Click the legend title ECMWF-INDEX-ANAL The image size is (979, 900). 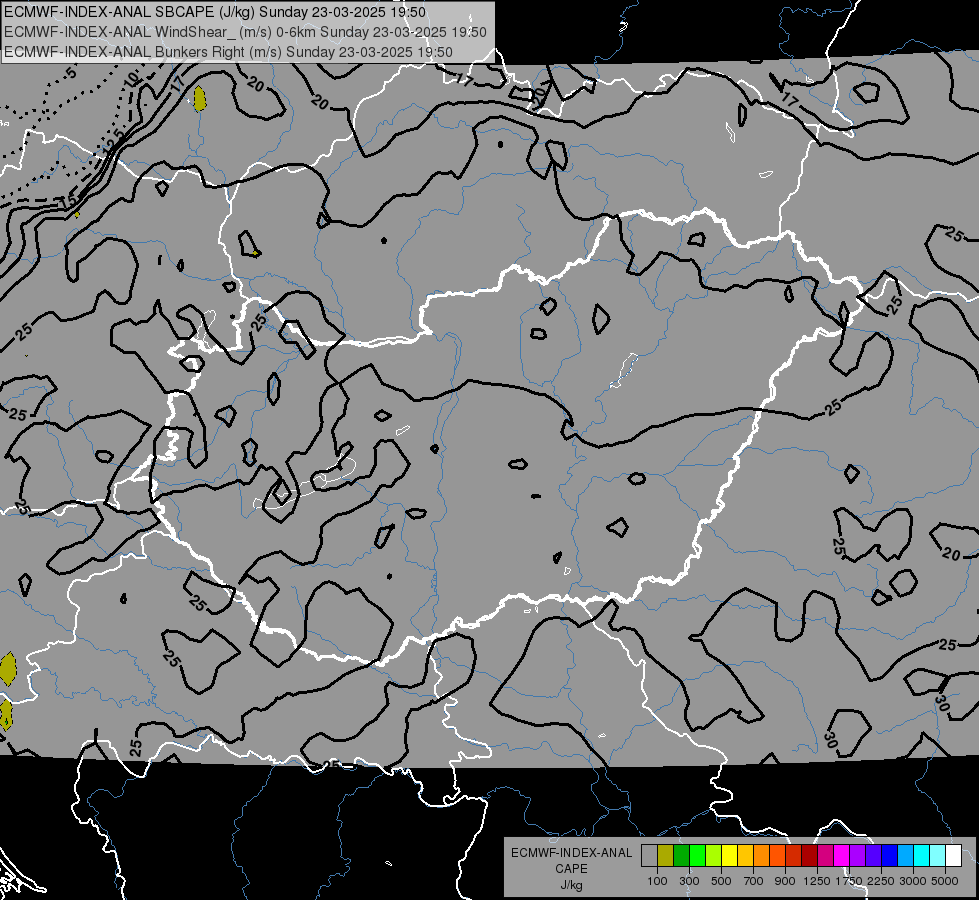(571, 853)
